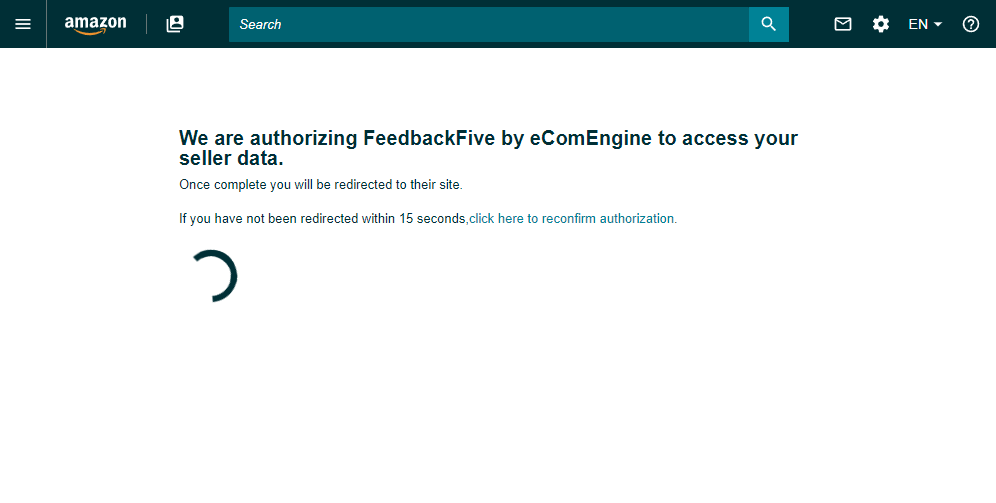Image resolution: width=996 pixels, height=503 pixels.
Task: Open the help question mark icon
Action: tap(970, 24)
